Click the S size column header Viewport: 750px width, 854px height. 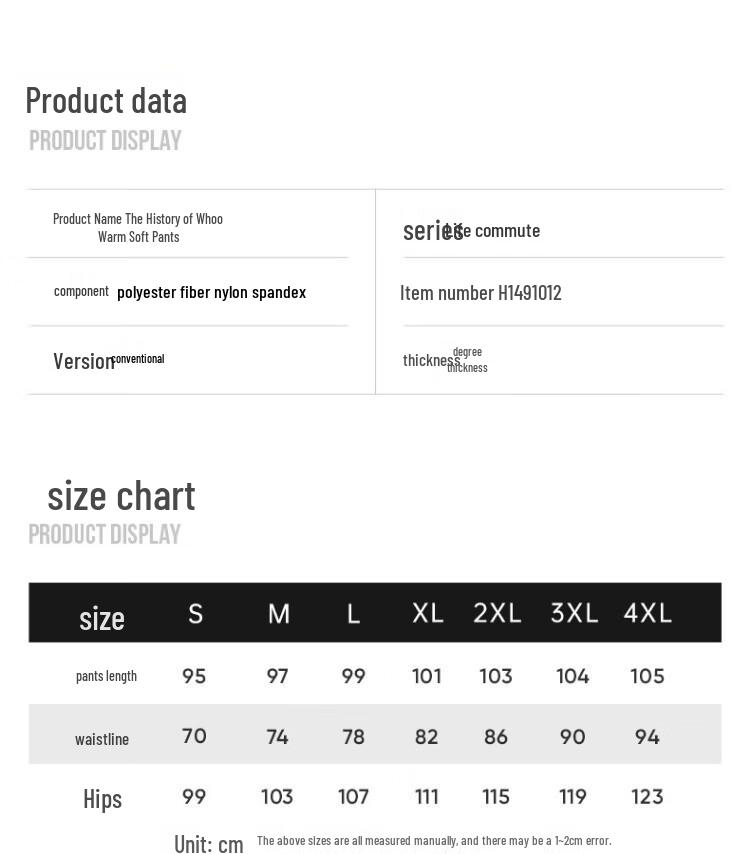(195, 613)
